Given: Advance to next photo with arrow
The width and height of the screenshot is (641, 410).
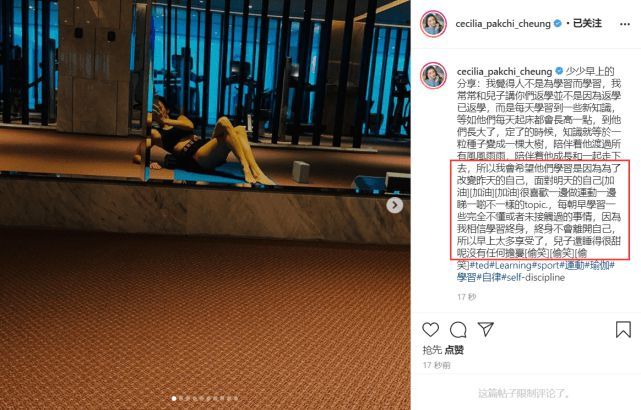Looking at the screenshot, I should (x=394, y=205).
